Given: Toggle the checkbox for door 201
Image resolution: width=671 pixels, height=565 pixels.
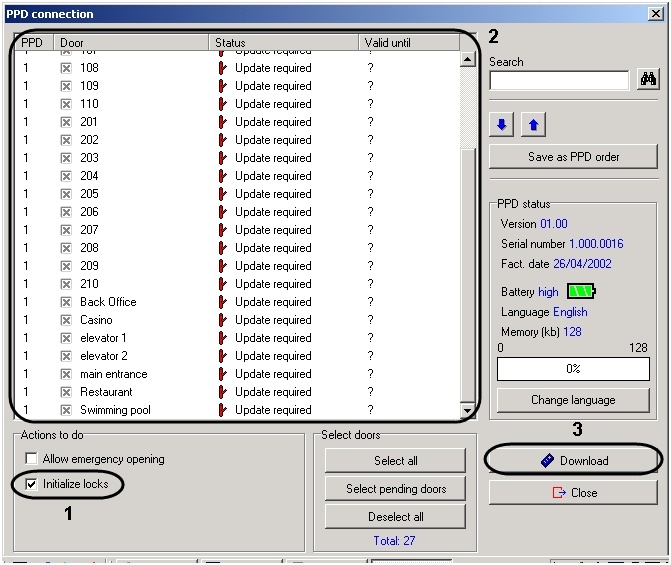Looking at the screenshot, I should (x=66, y=122).
